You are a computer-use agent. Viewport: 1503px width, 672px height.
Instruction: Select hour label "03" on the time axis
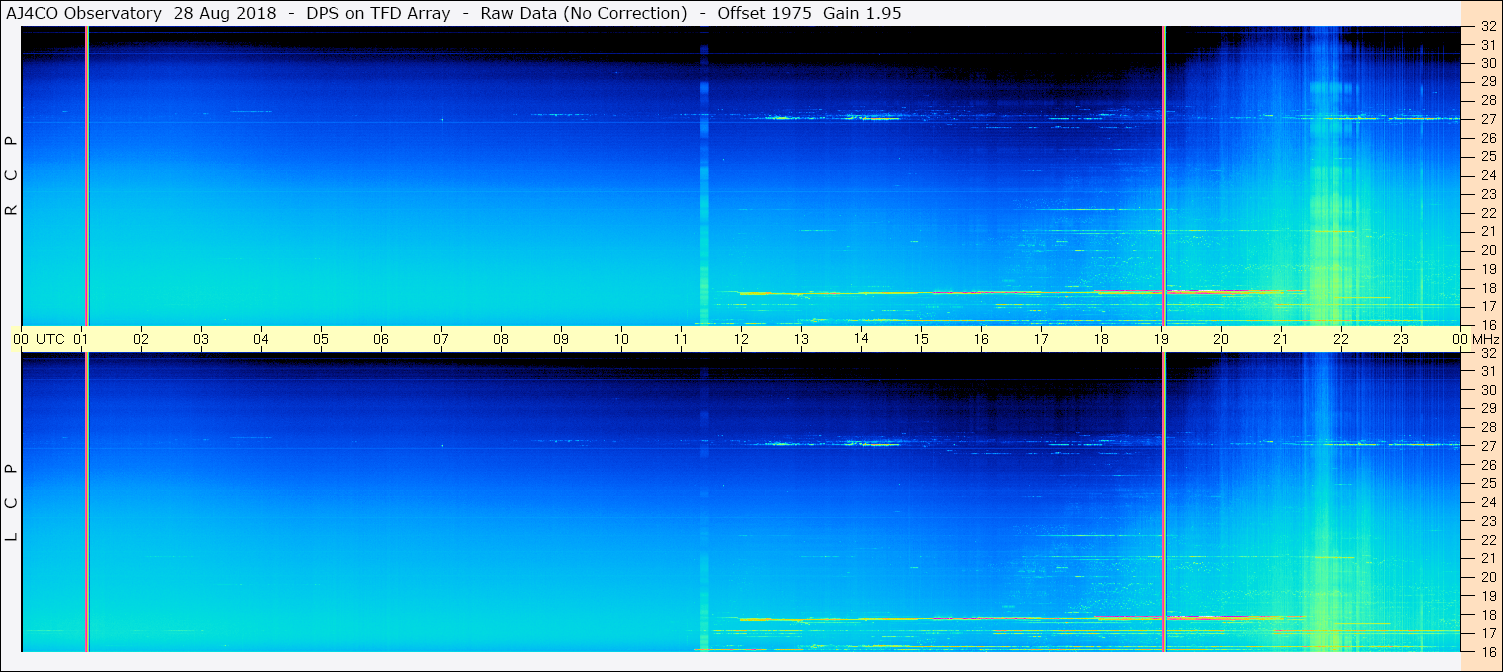pyautogui.click(x=201, y=339)
